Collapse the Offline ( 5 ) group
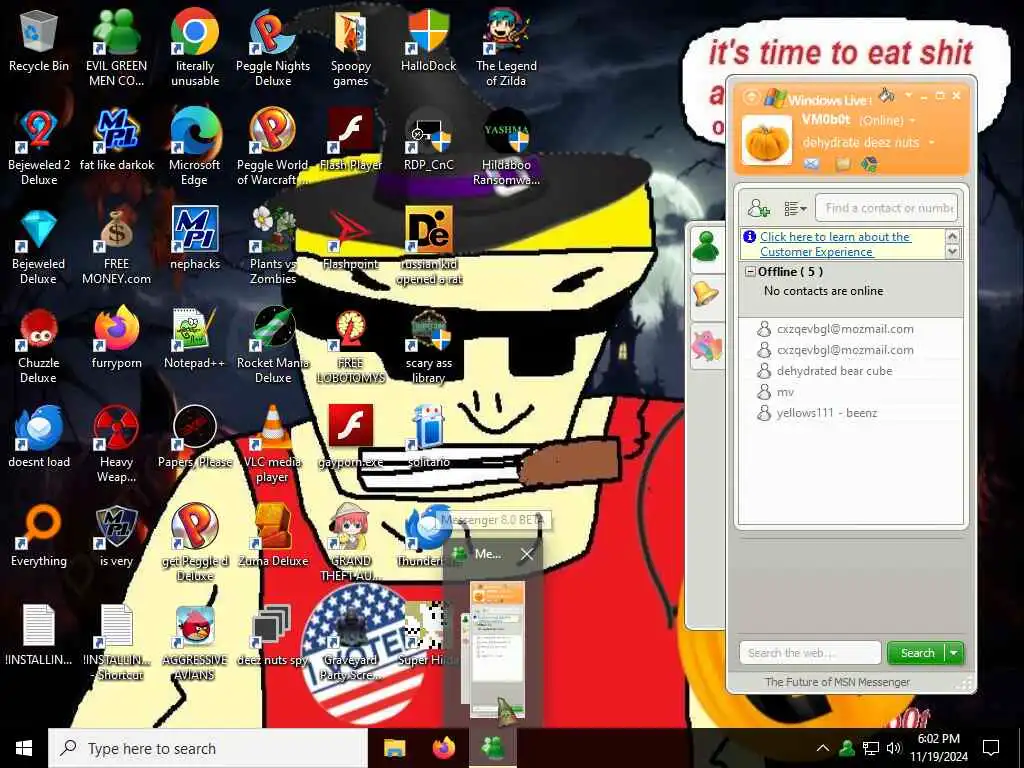 [x=750, y=272]
